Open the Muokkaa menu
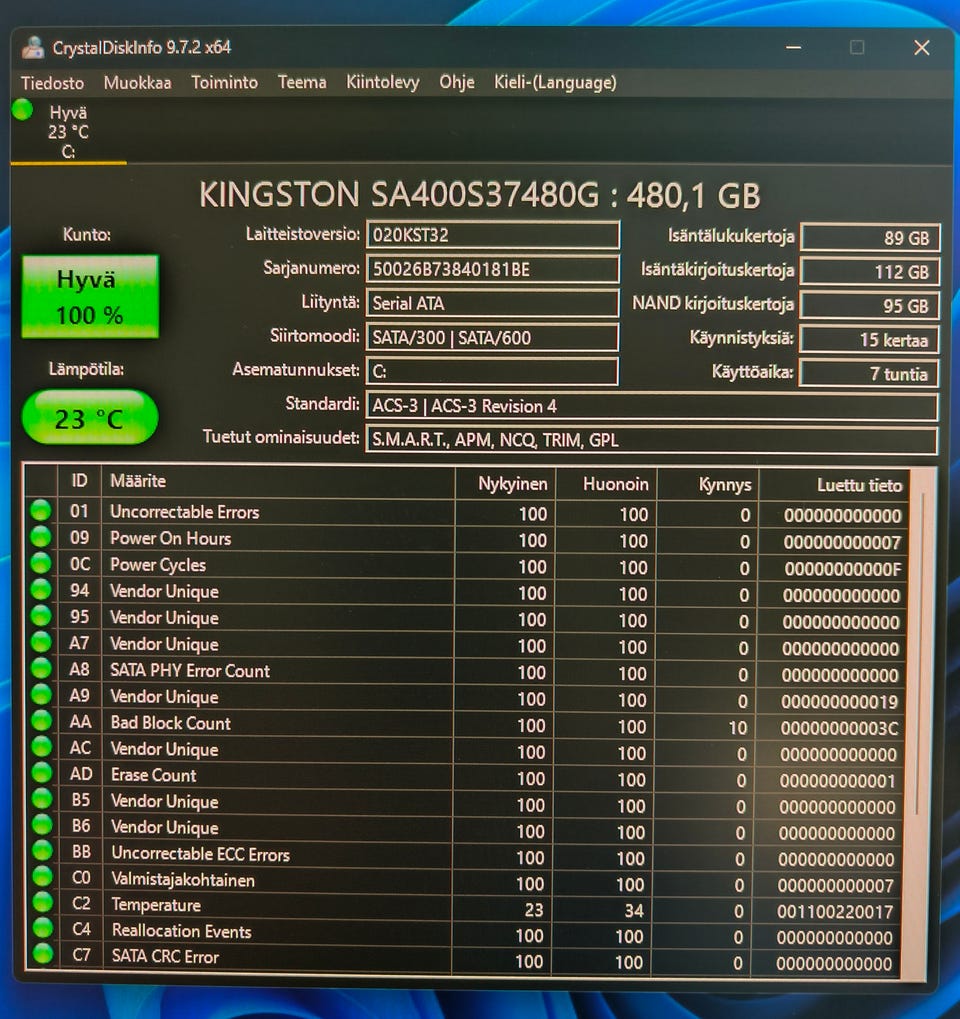This screenshot has width=960, height=1019. tap(138, 83)
